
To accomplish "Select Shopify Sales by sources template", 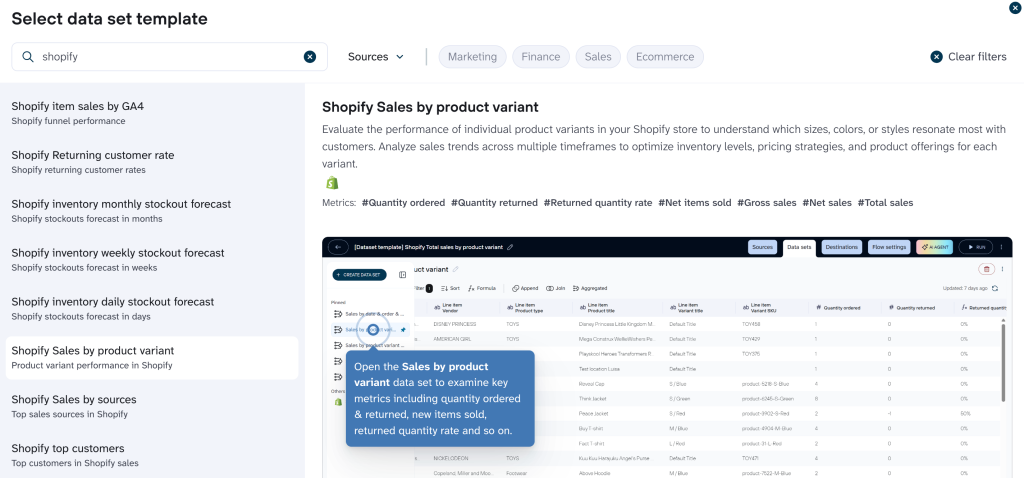I will click(x=152, y=406).
